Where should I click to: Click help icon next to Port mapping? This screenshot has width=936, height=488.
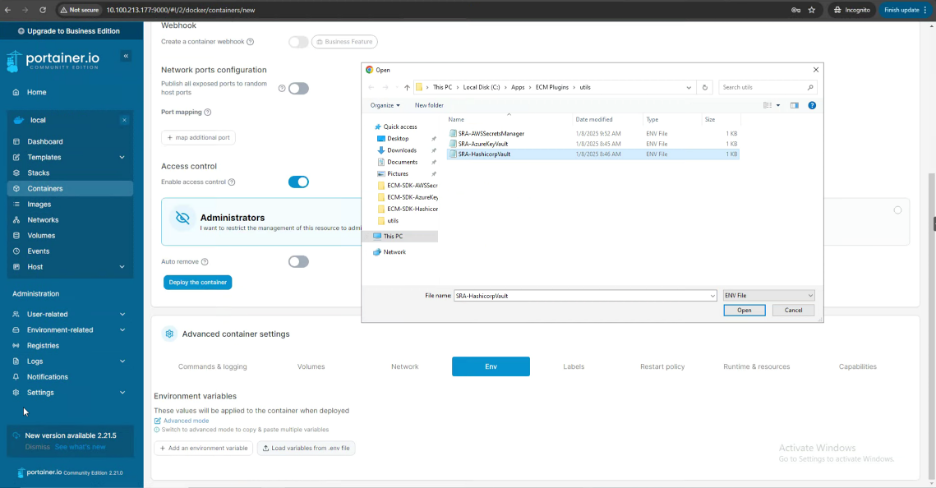tap(208, 112)
